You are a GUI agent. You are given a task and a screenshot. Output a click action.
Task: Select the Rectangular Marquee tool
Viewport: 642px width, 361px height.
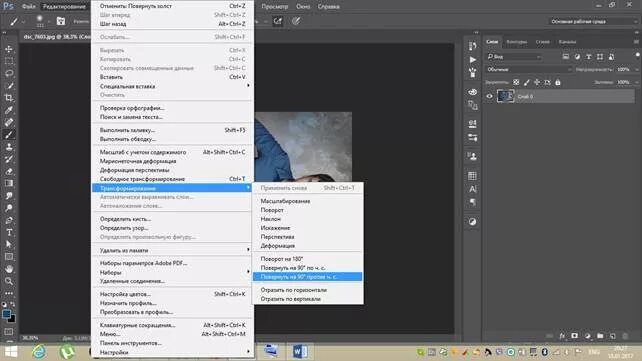click(x=9, y=61)
